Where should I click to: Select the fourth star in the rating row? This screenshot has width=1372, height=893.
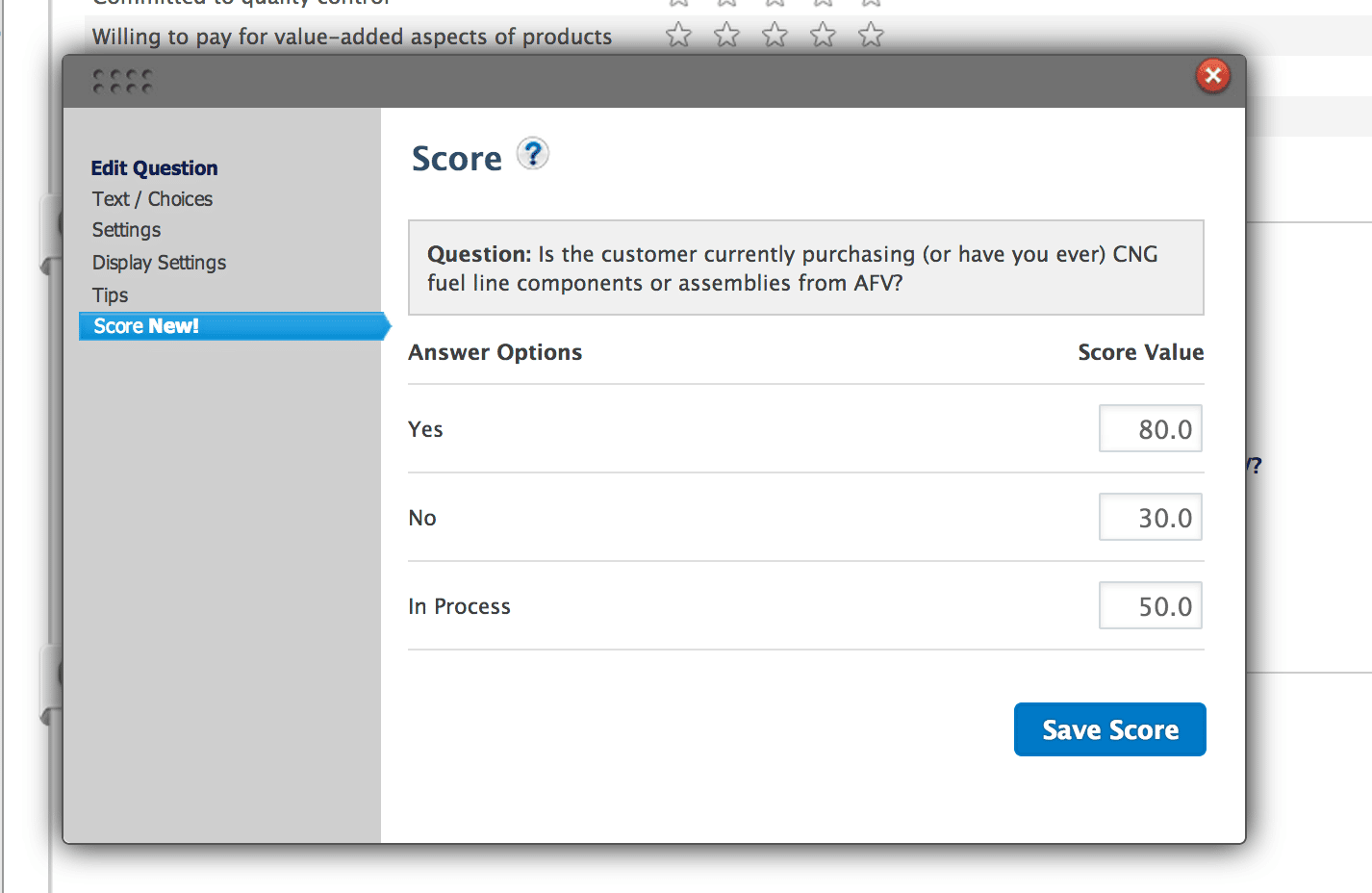[x=823, y=36]
